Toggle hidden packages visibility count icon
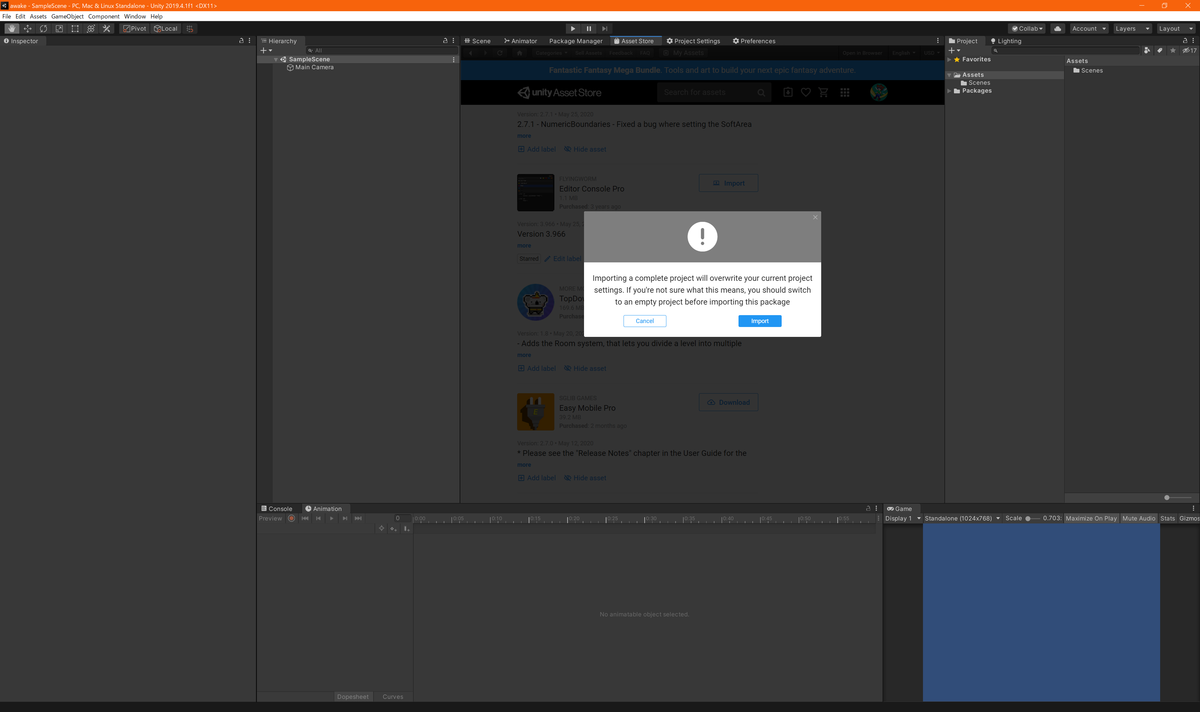This screenshot has height=712, width=1200. click(x=1190, y=50)
